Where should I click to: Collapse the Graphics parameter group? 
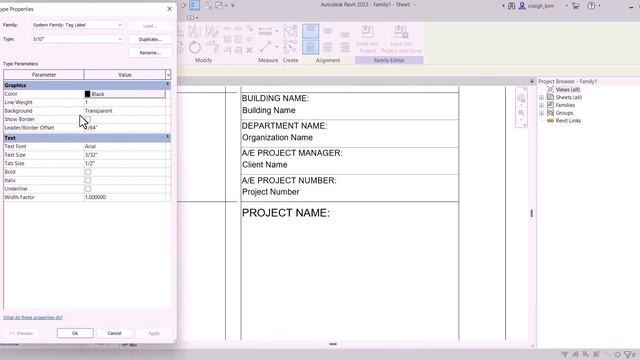(x=167, y=84)
